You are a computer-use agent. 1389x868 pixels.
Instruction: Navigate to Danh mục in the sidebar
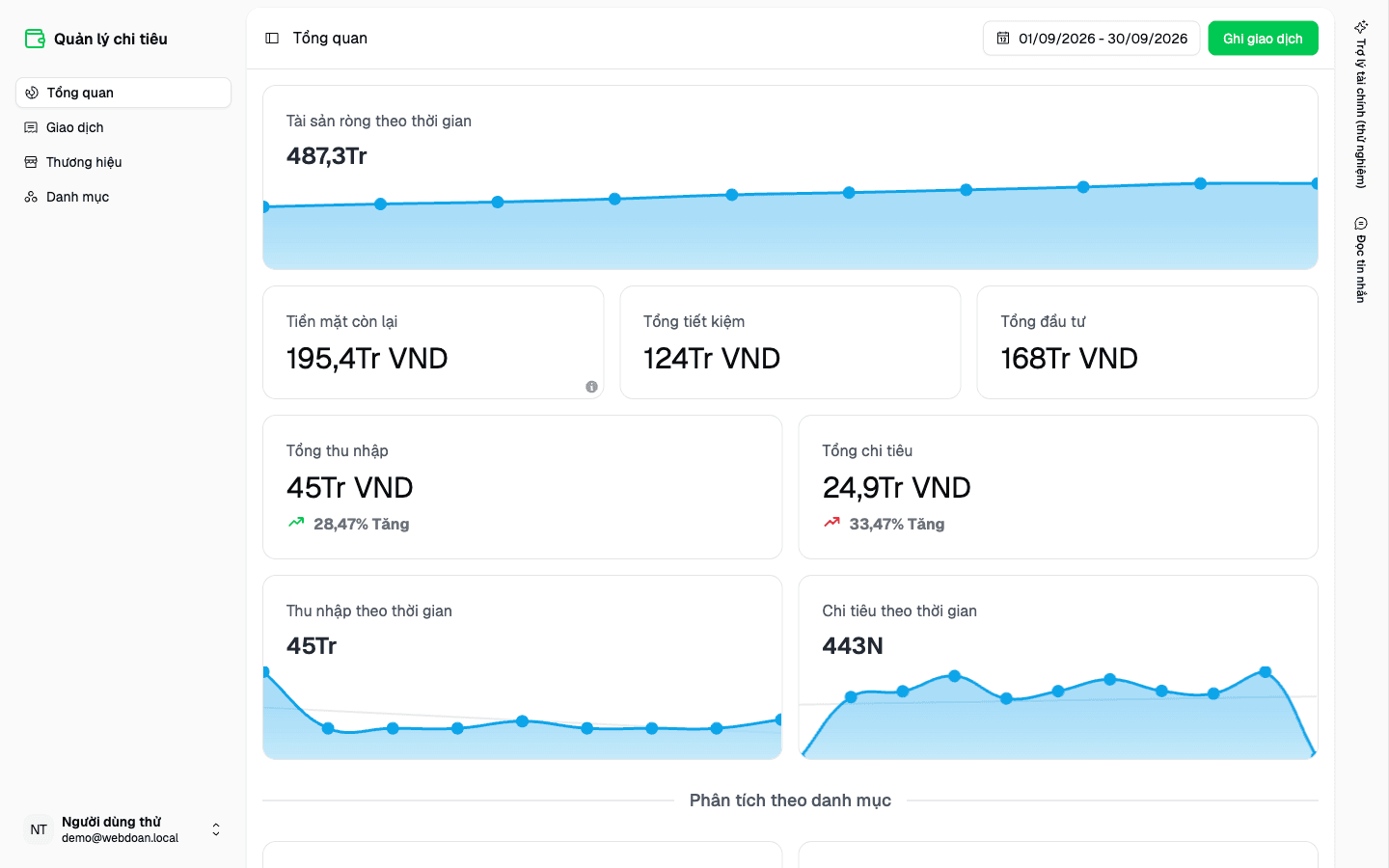point(123,197)
